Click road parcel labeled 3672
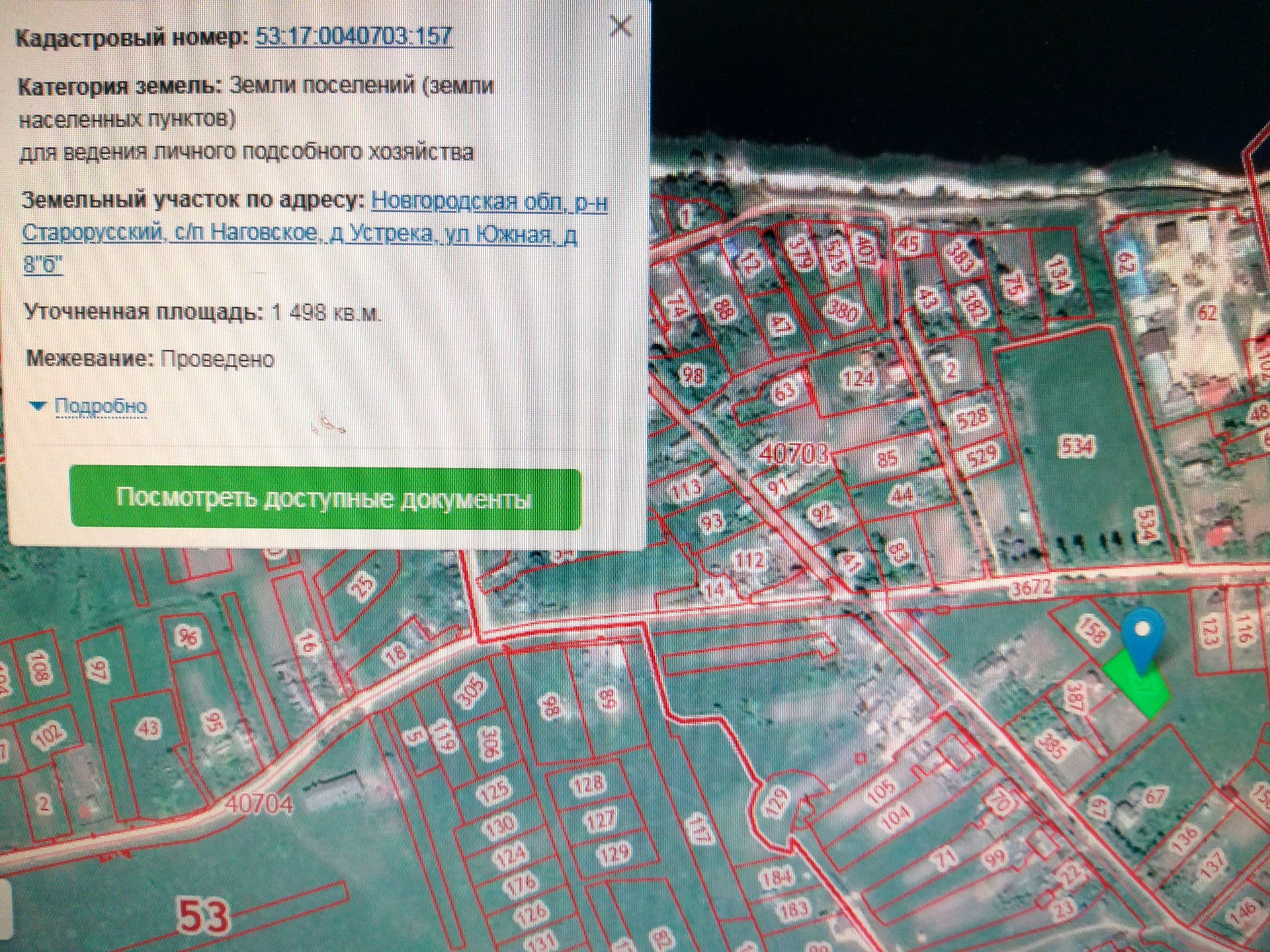Screen dimensions: 1270x952 point(1031,587)
